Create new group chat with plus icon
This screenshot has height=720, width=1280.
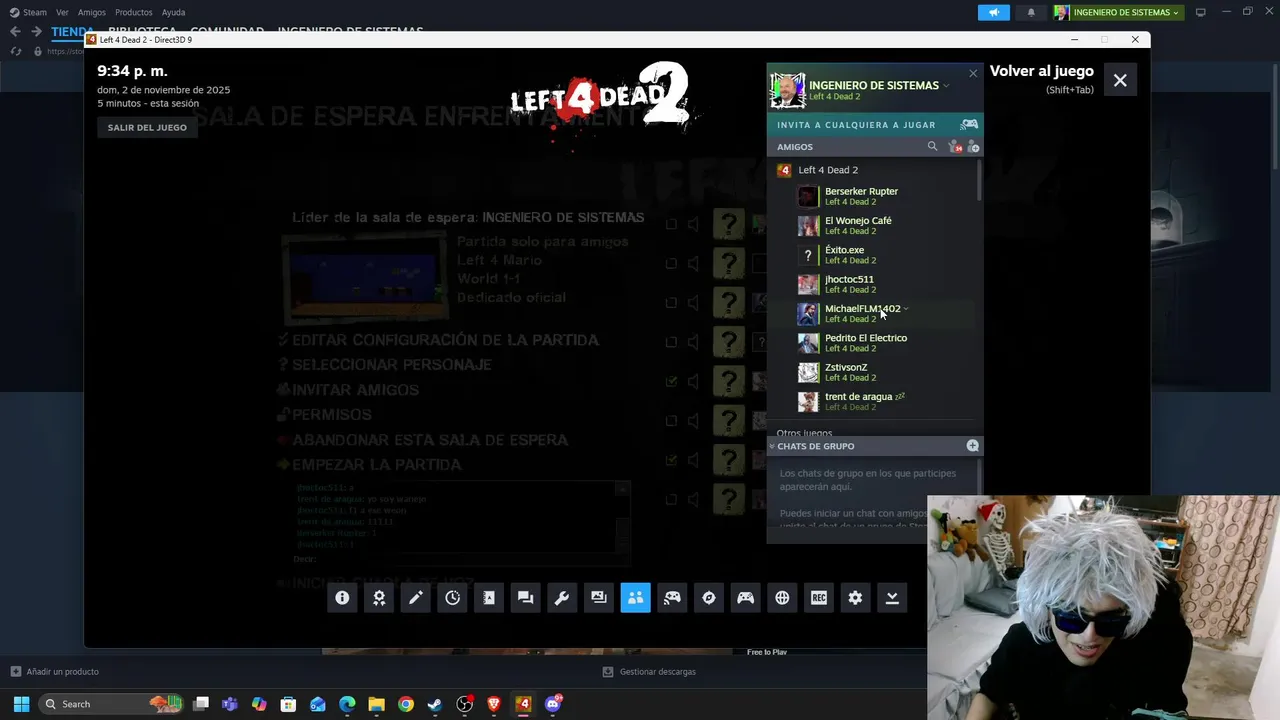(x=972, y=445)
